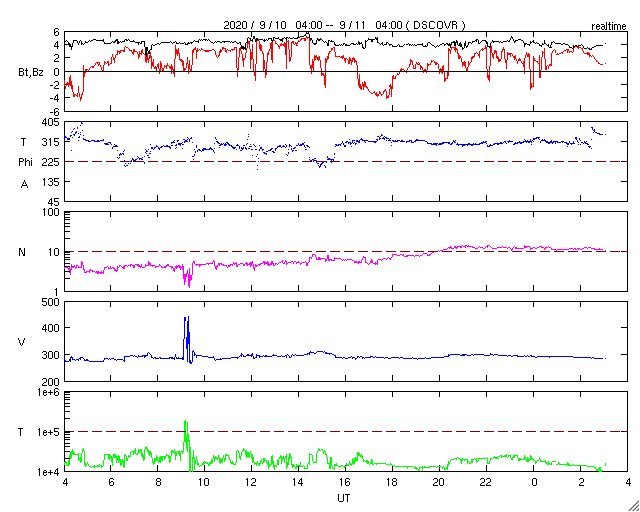Click the '14' hour label on the UT axis
640x512 pixels.
coord(298,483)
